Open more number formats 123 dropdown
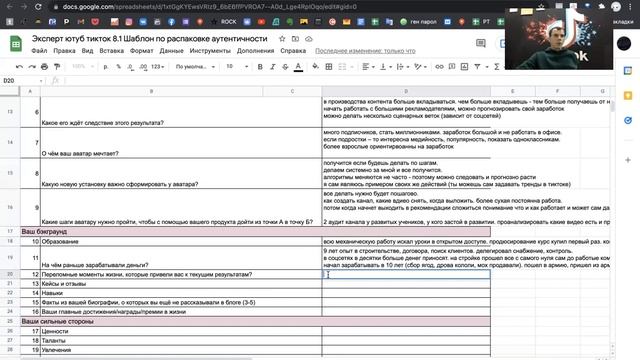 pyautogui.click(x=158, y=67)
